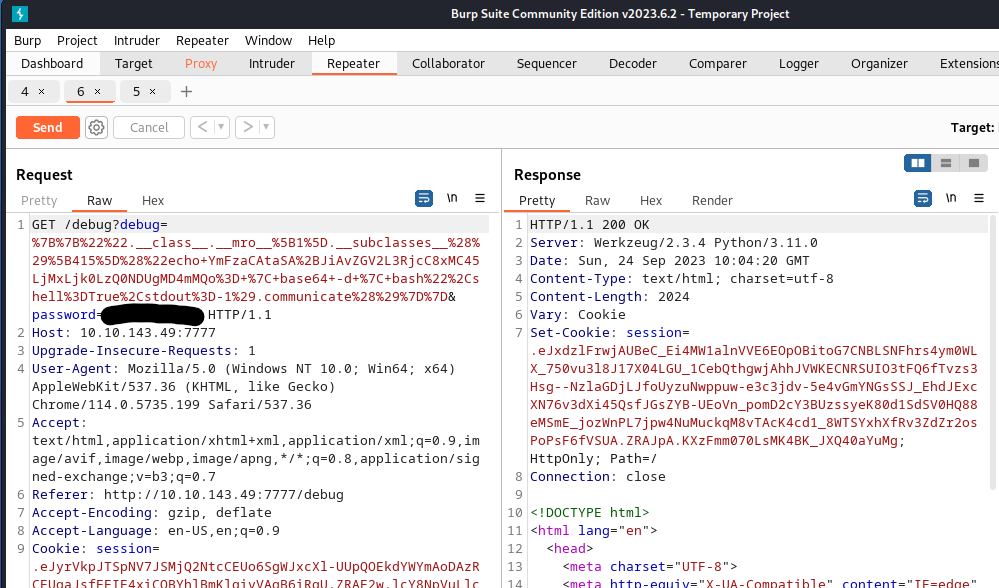Select the side-by-side layout view

917,163
